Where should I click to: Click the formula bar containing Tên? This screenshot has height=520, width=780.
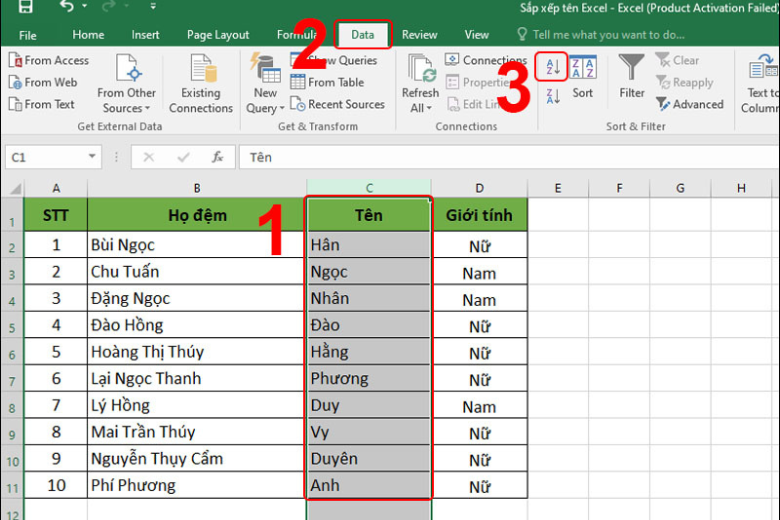509,157
